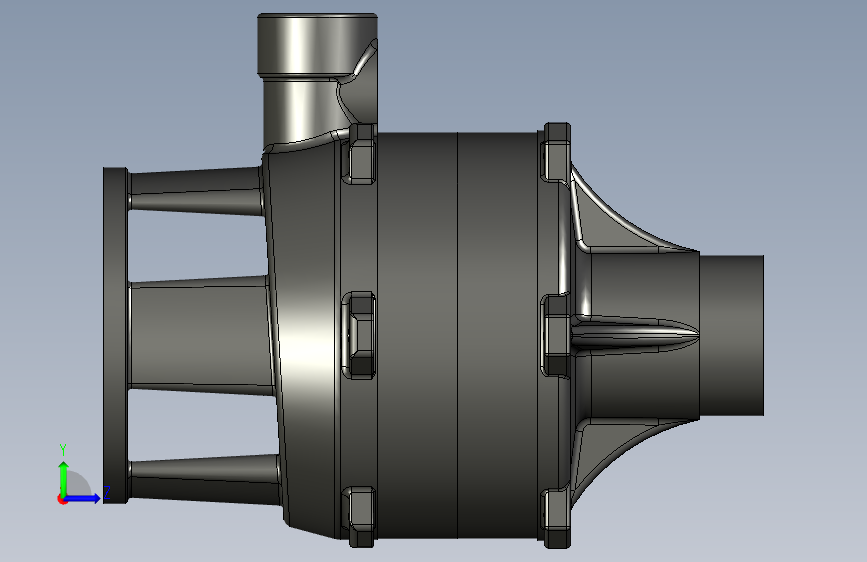Select the round flange plate at the model's left end
This screenshot has width=867, height=562.
click(116, 335)
